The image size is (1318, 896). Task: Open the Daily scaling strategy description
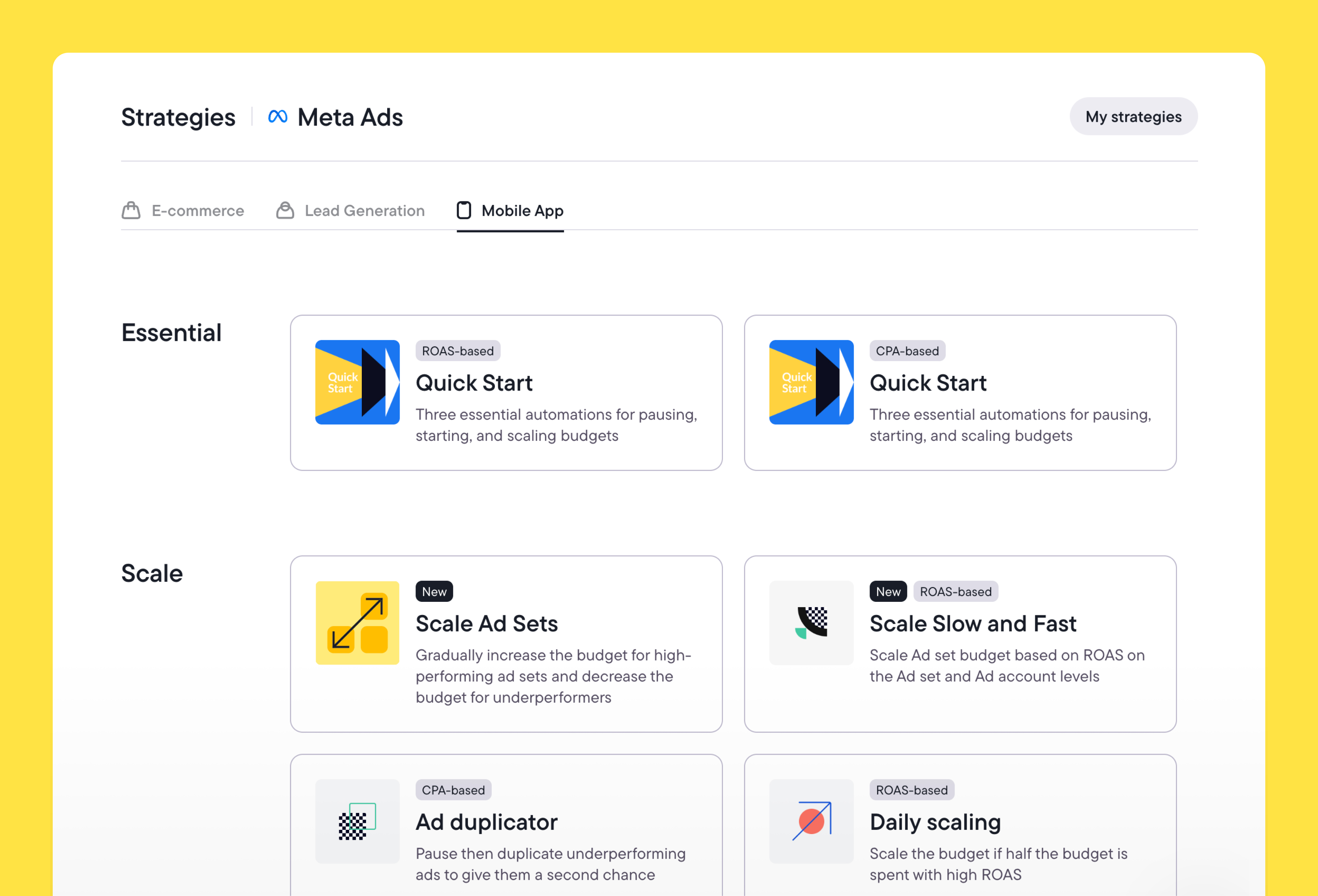click(998, 864)
